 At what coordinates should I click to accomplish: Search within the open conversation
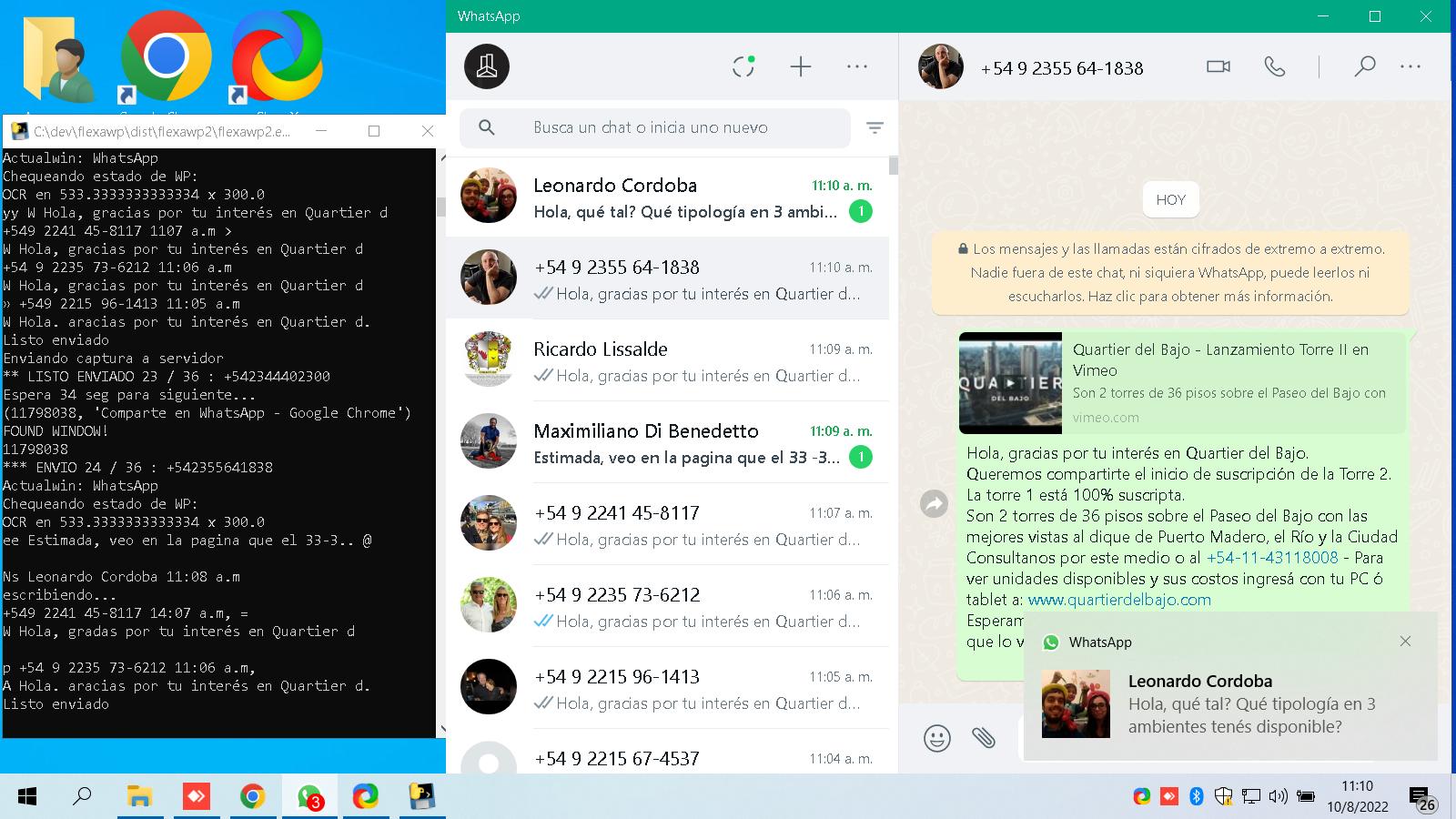click(1364, 66)
